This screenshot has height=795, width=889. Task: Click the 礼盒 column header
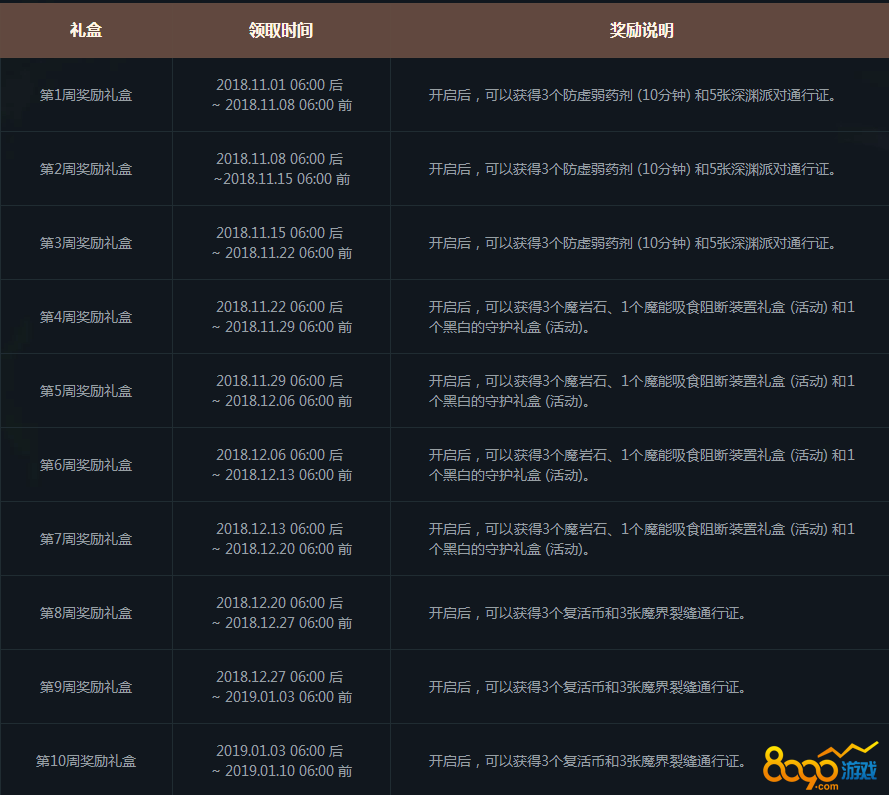click(x=86, y=30)
